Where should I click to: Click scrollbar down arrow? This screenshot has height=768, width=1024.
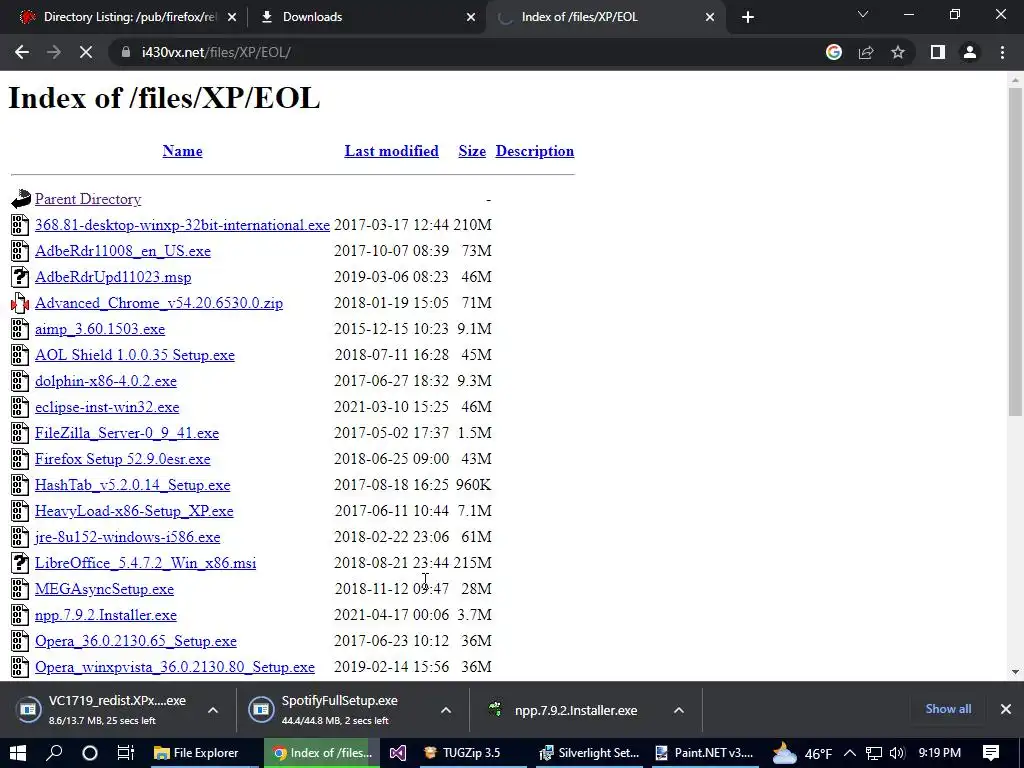(x=1015, y=671)
